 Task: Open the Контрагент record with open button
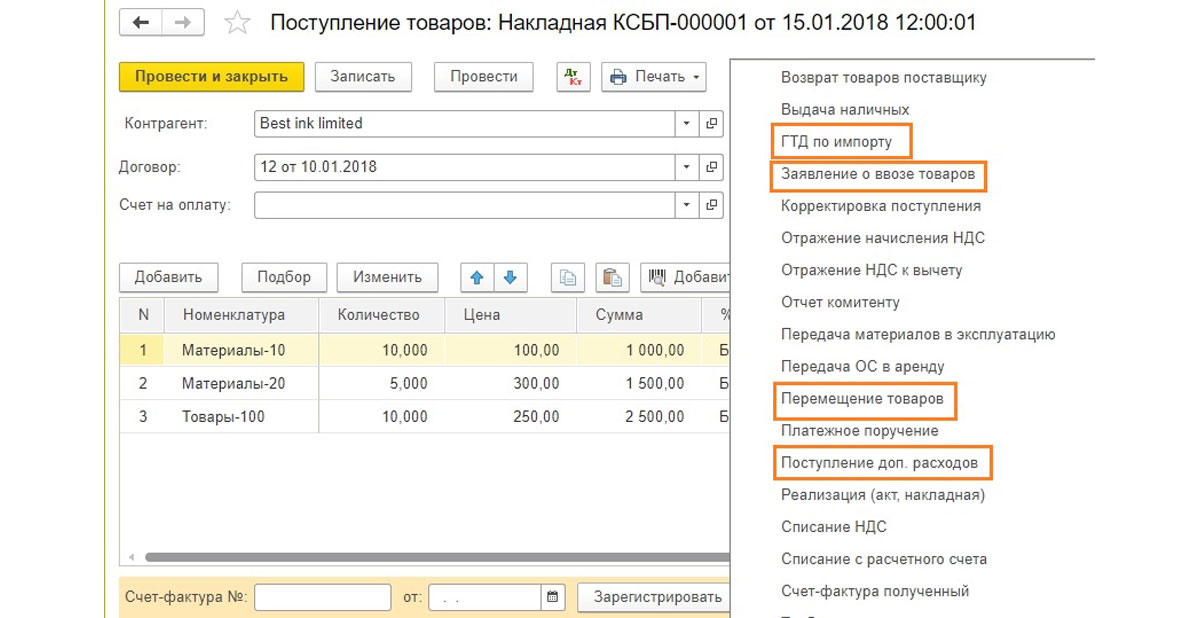click(x=712, y=124)
